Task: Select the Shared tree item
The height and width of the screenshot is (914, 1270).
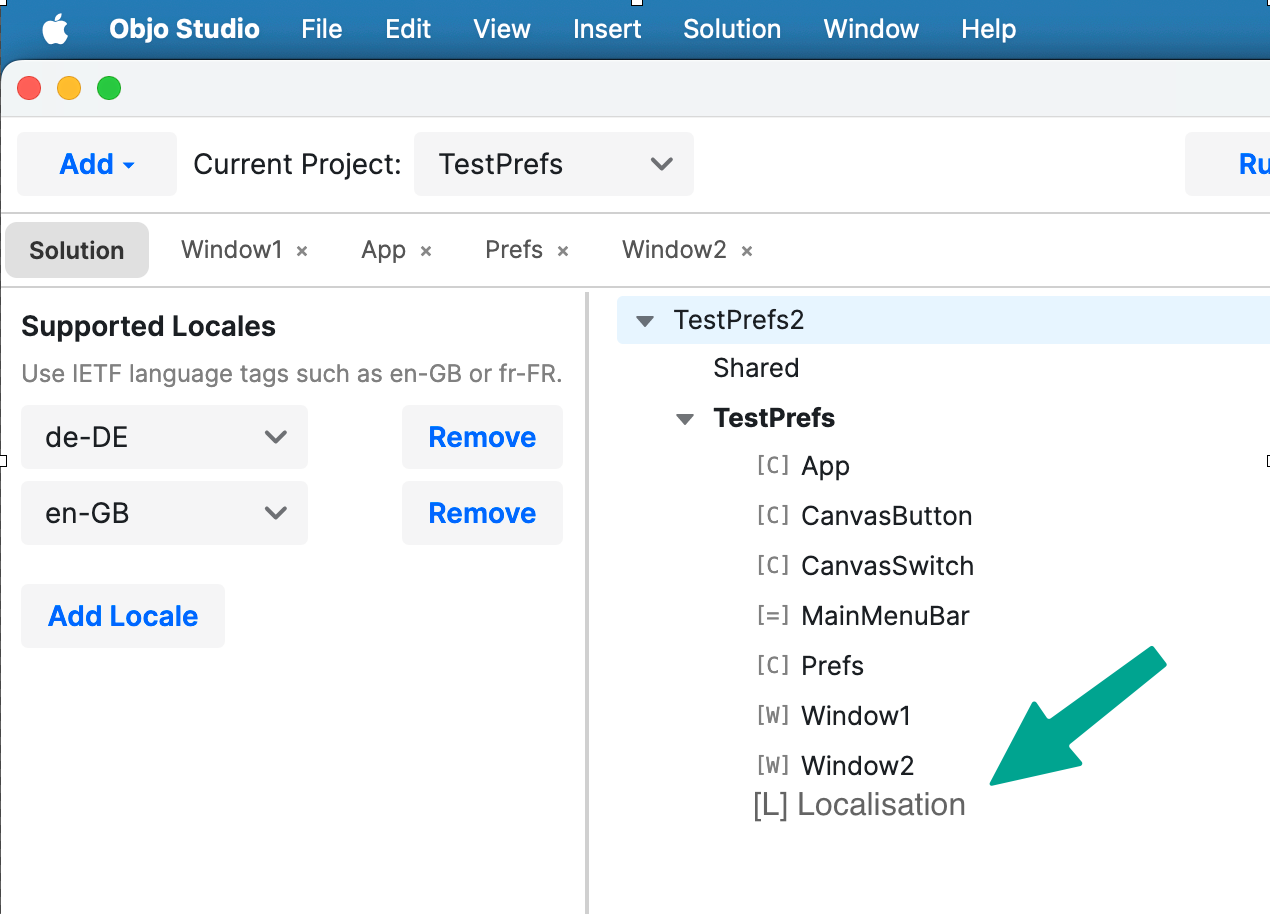Action: pyautogui.click(x=756, y=368)
